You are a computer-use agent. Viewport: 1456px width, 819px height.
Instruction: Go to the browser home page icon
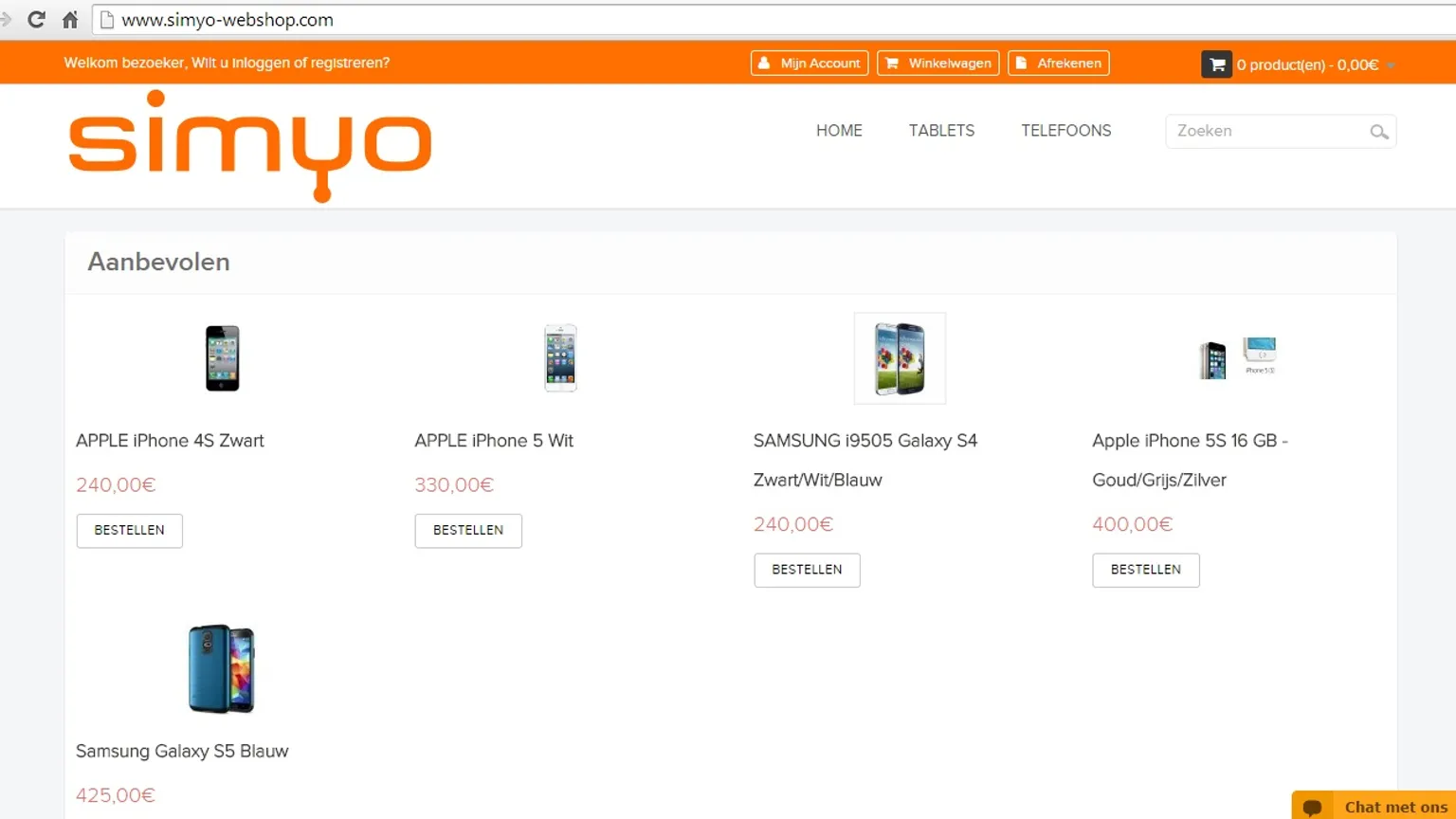pos(70,19)
